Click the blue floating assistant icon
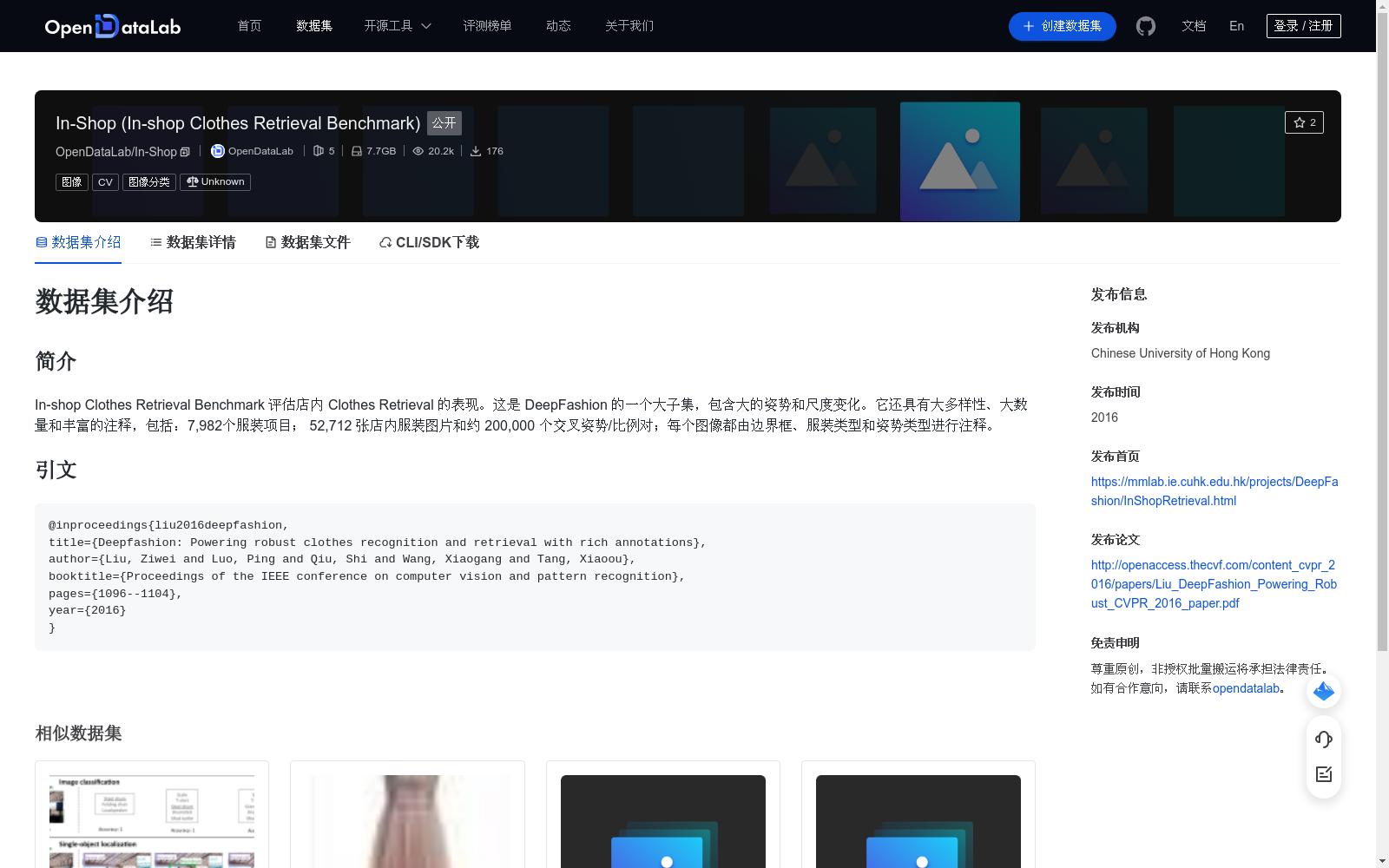The width and height of the screenshot is (1389, 868). [1324, 691]
